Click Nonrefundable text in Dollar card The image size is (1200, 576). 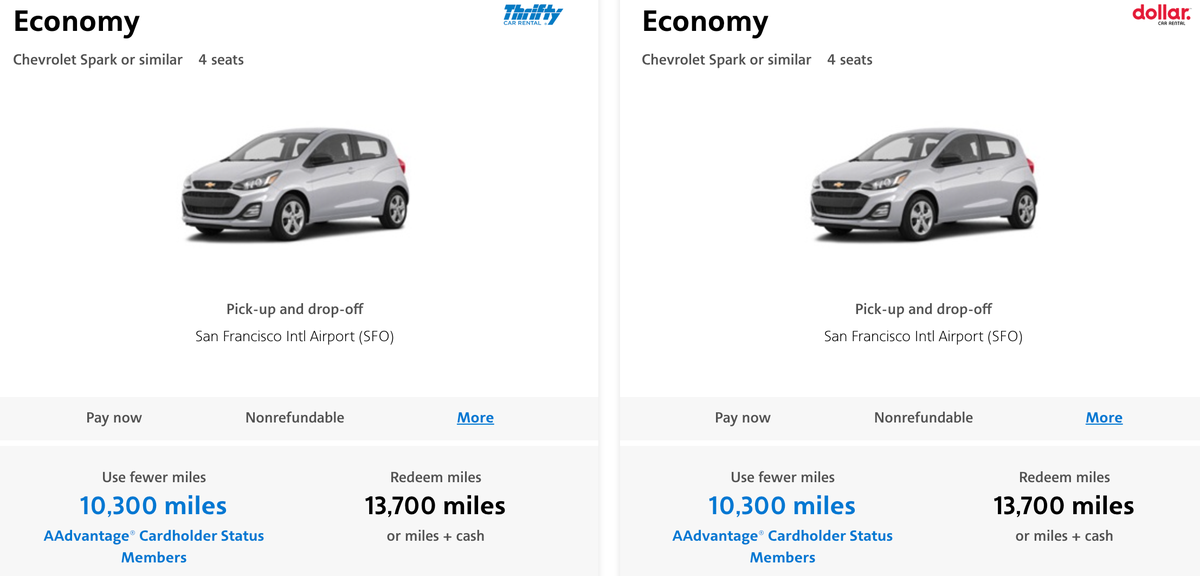click(x=923, y=418)
